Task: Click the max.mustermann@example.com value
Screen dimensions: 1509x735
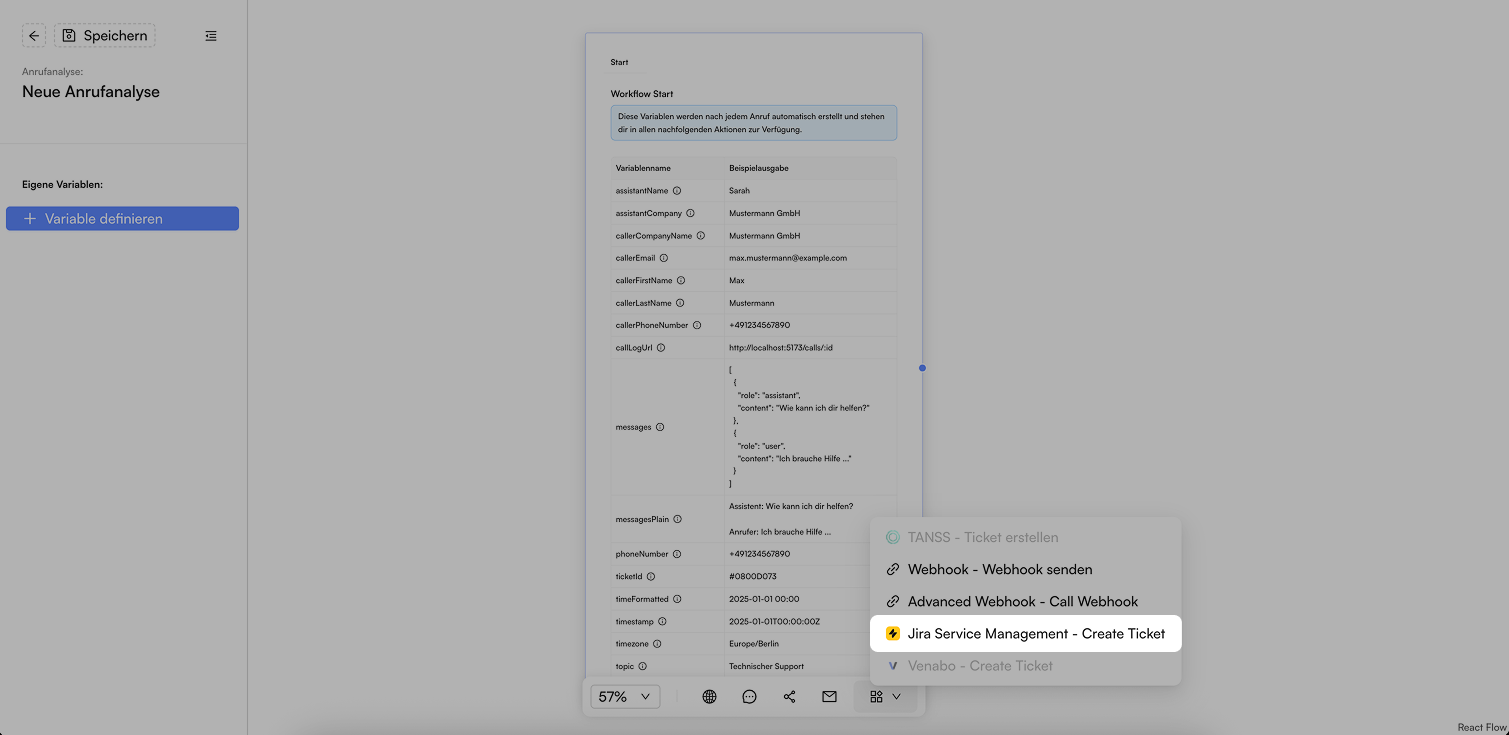Action: pyautogui.click(x=788, y=258)
